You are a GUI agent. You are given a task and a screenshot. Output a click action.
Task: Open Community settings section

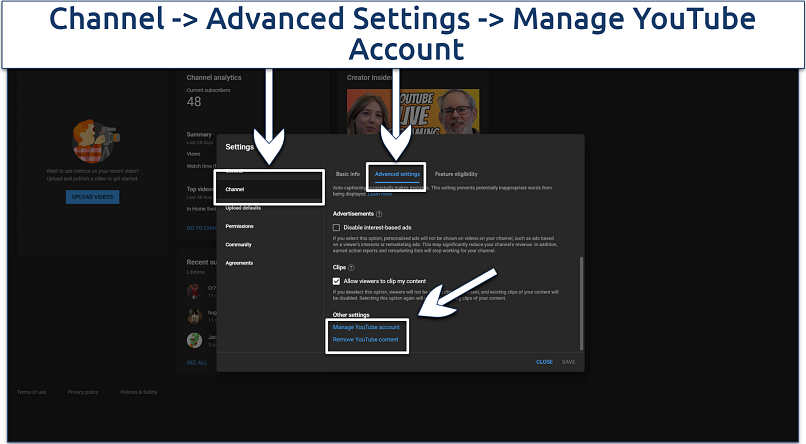click(239, 245)
